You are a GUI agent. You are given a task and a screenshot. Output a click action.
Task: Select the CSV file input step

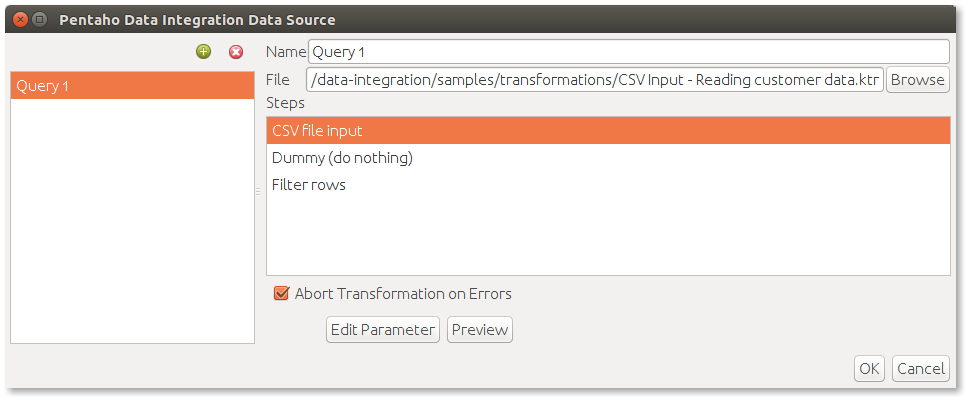click(608, 131)
